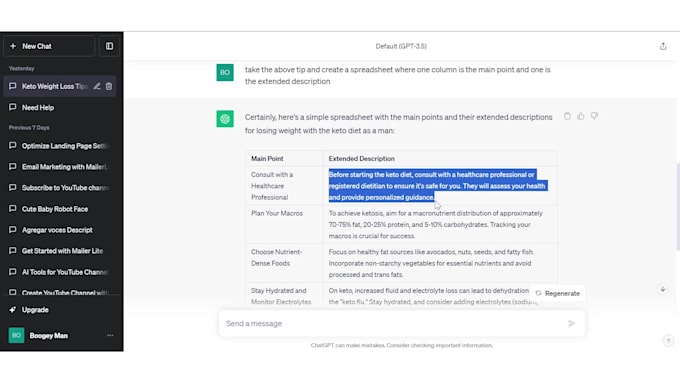Click the Regenerate button

pos(557,293)
